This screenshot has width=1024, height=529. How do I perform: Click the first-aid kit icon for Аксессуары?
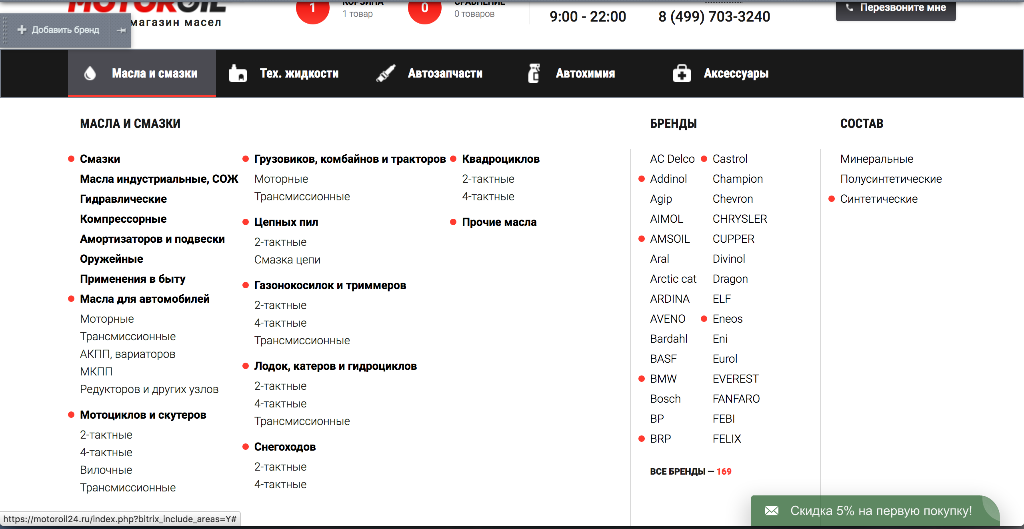coord(682,74)
